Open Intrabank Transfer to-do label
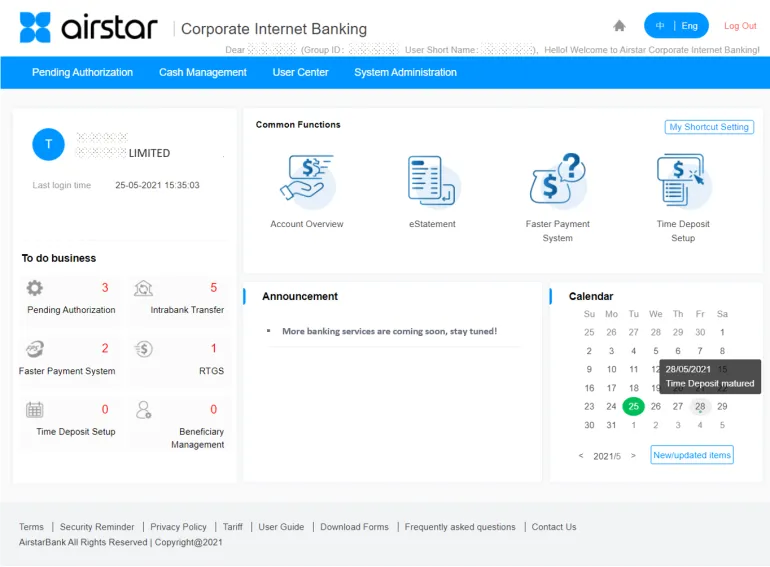Image resolution: width=770 pixels, height=567 pixels. [187, 310]
